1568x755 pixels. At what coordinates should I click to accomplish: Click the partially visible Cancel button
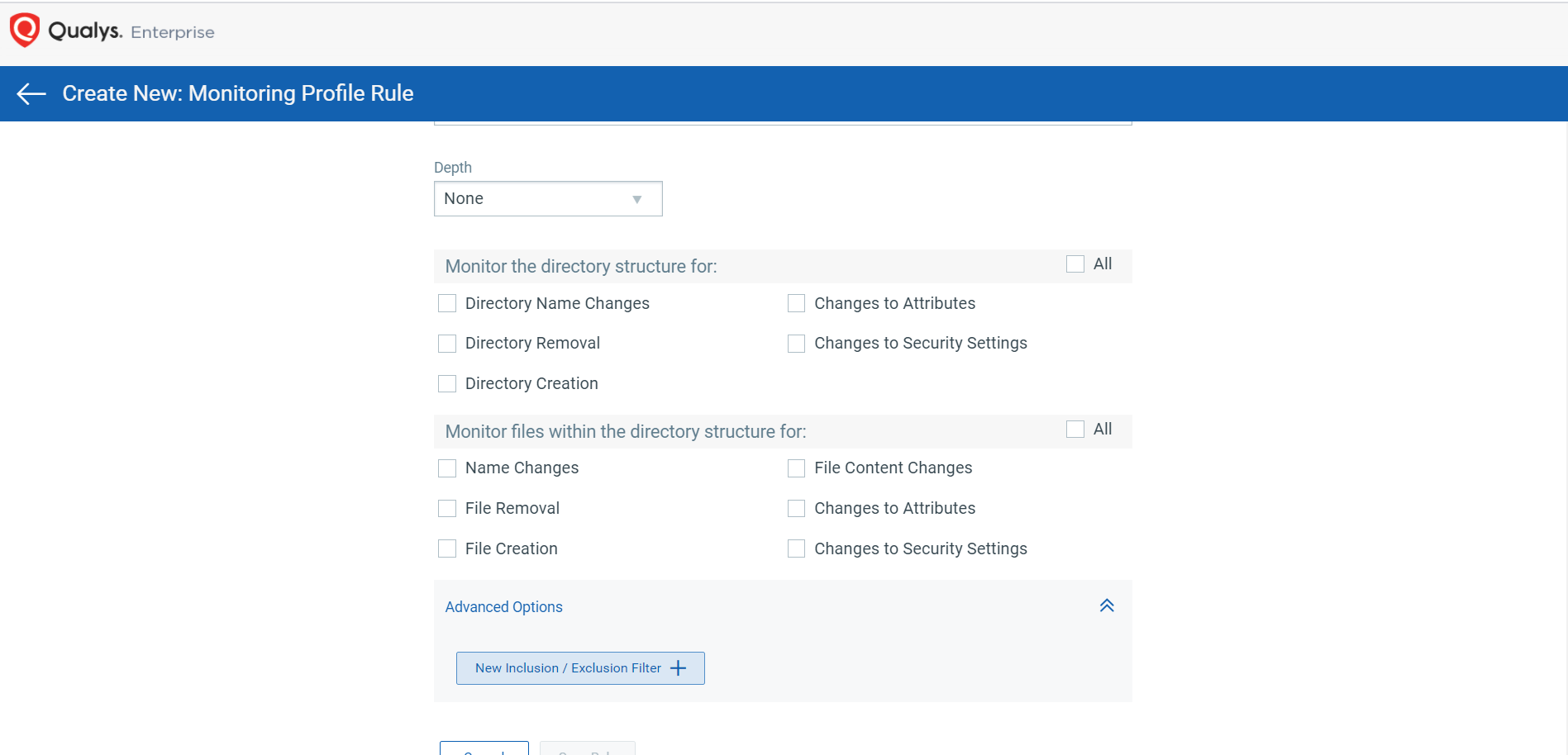pyautogui.click(x=484, y=749)
